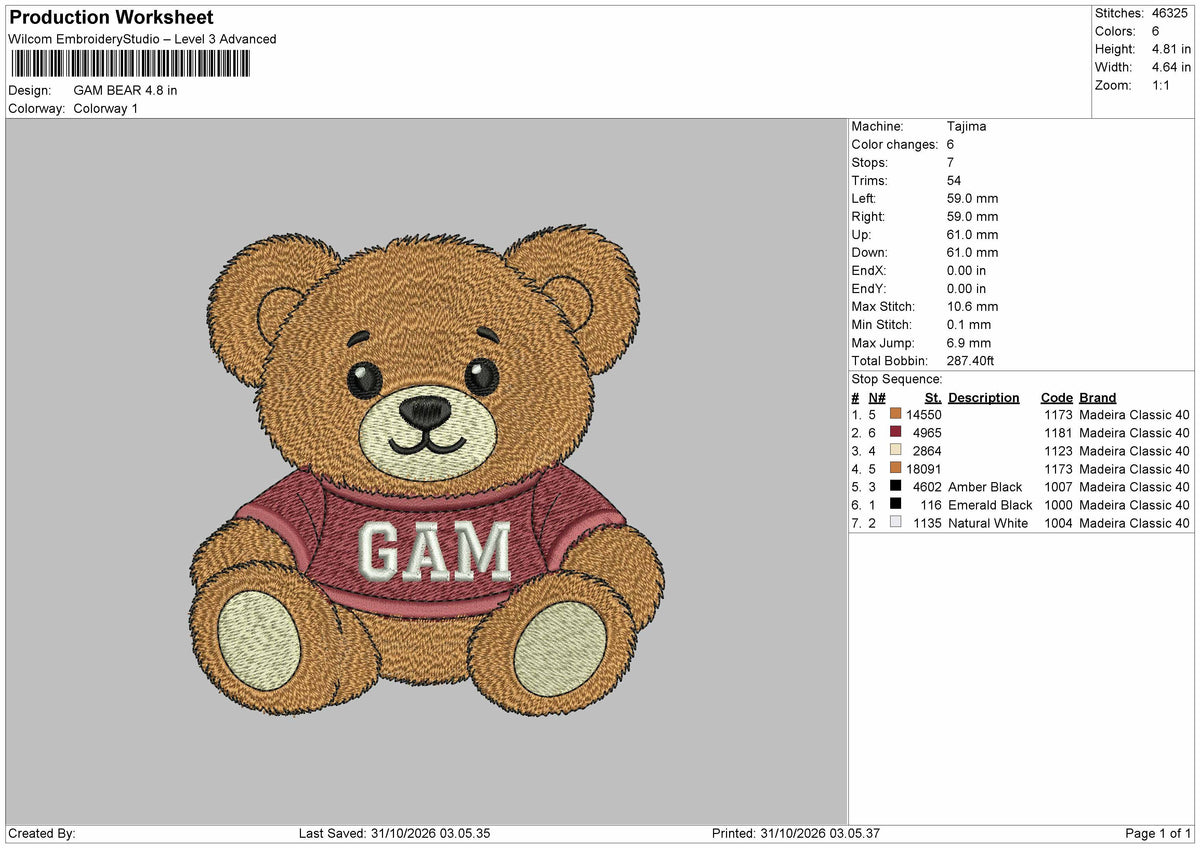This screenshot has width=1200, height=848.
Task: Click the 'St.' column header
Action: [x=933, y=397]
